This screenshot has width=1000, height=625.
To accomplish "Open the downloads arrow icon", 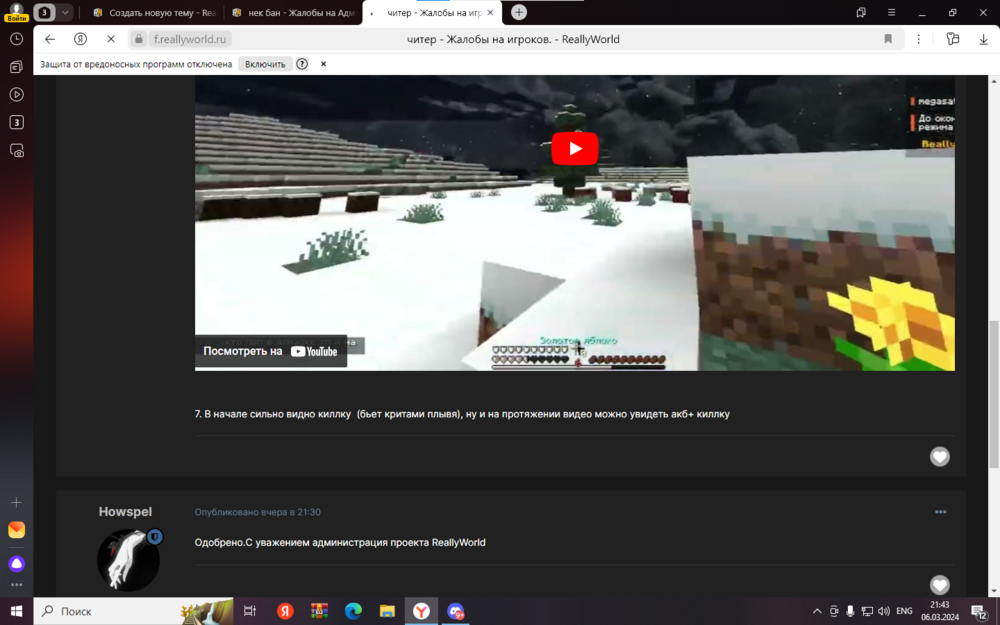I will pos(983,39).
